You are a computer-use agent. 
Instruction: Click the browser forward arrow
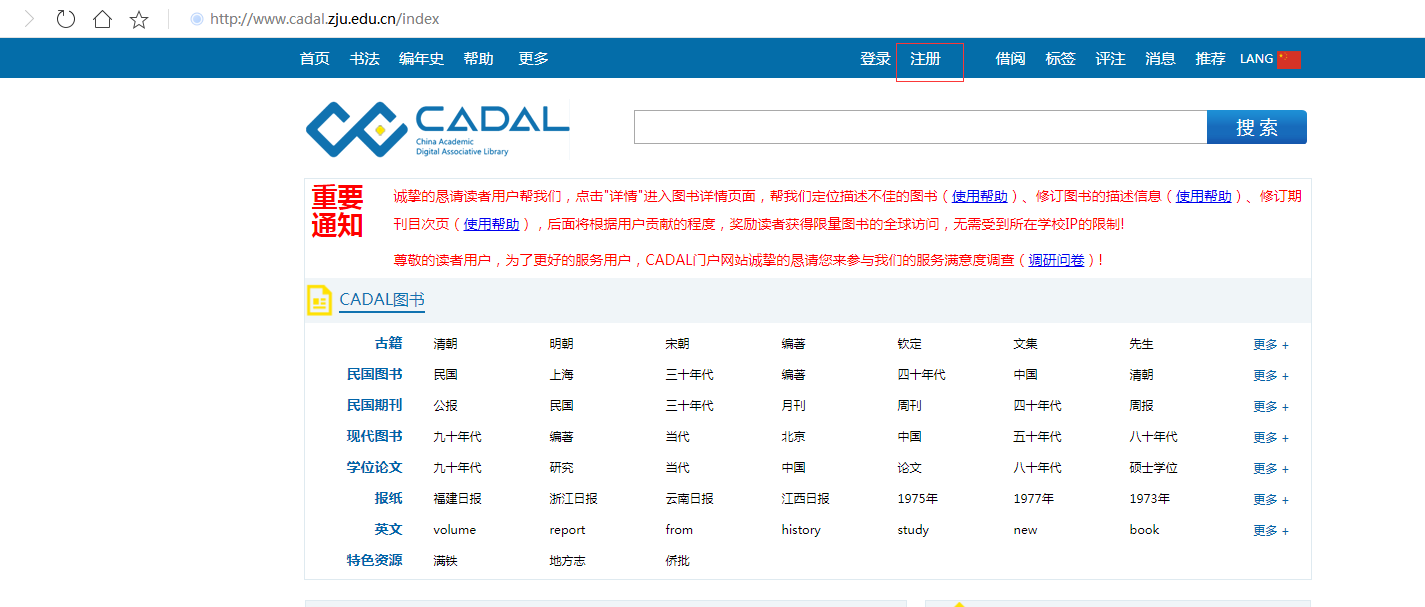[29, 19]
